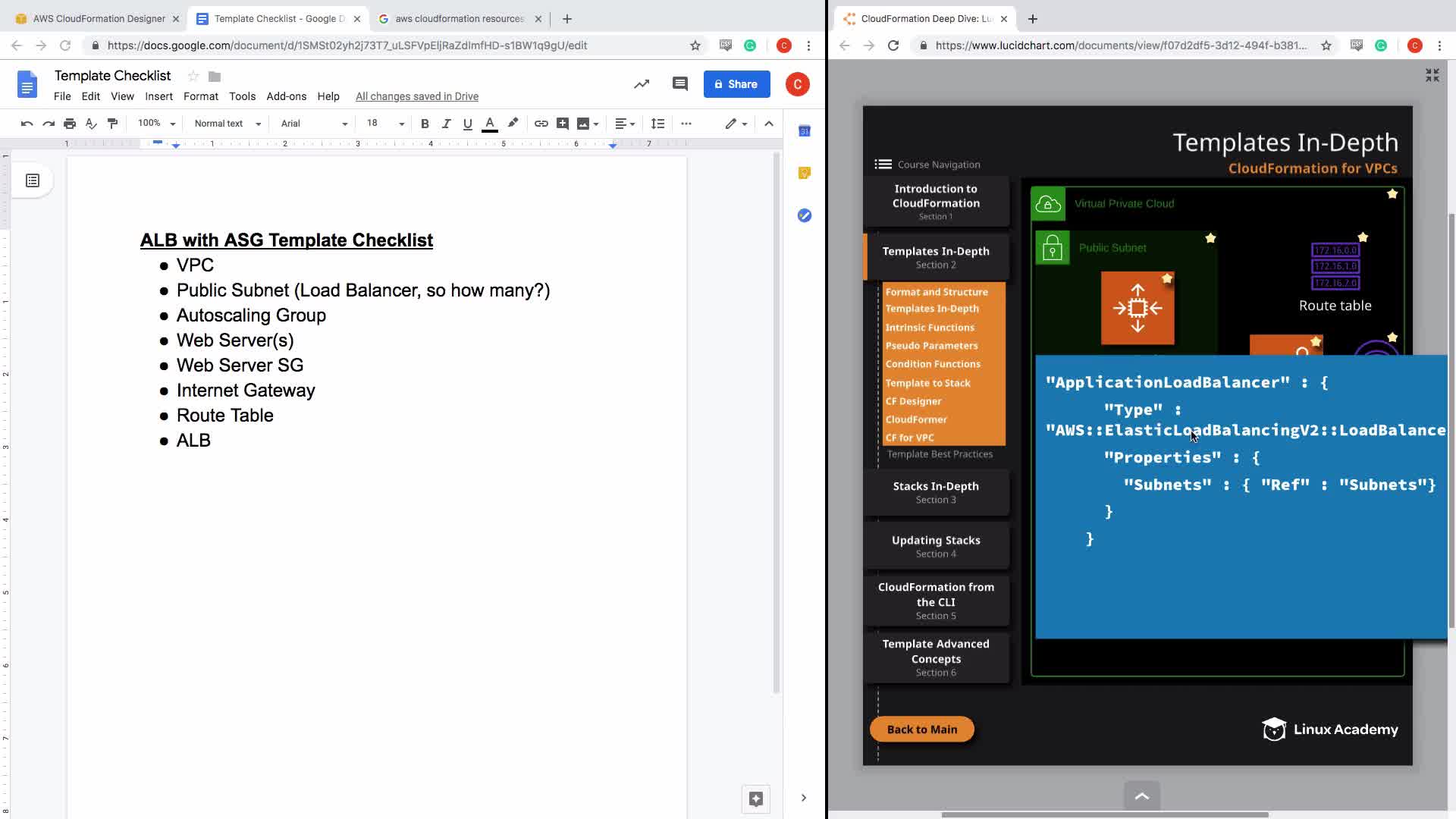Click the Print icon in toolbar
The height and width of the screenshot is (819, 1456).
click(x=70, y=124)
